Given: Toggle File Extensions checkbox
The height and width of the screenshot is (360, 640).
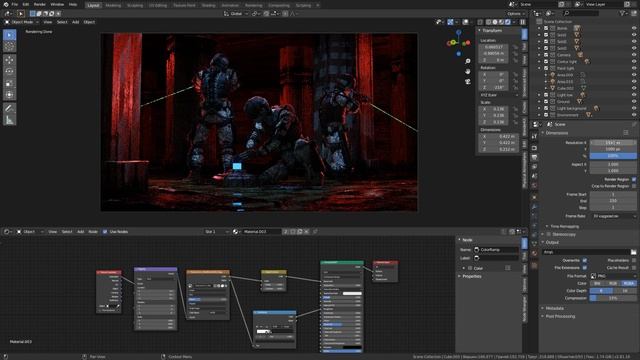Looking at the screenshot, I should pos(584,267).
